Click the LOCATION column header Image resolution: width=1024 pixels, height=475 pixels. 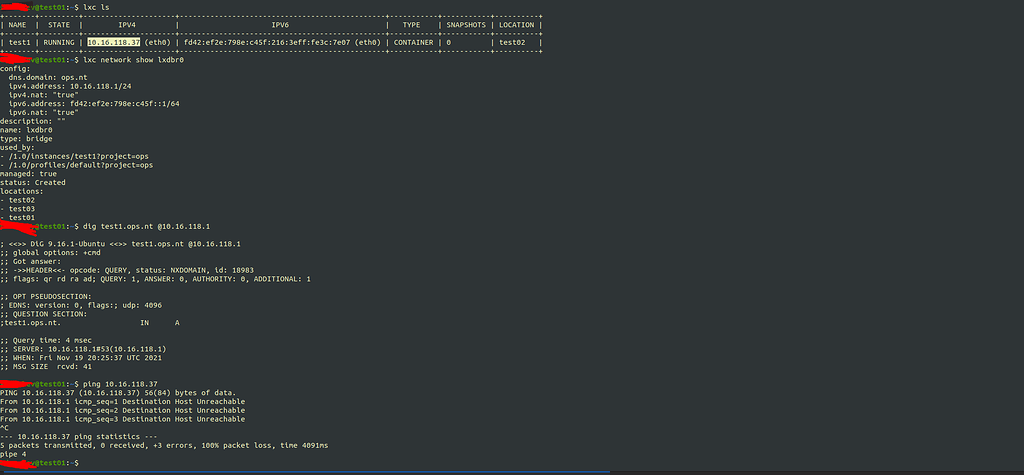point(517,24)
